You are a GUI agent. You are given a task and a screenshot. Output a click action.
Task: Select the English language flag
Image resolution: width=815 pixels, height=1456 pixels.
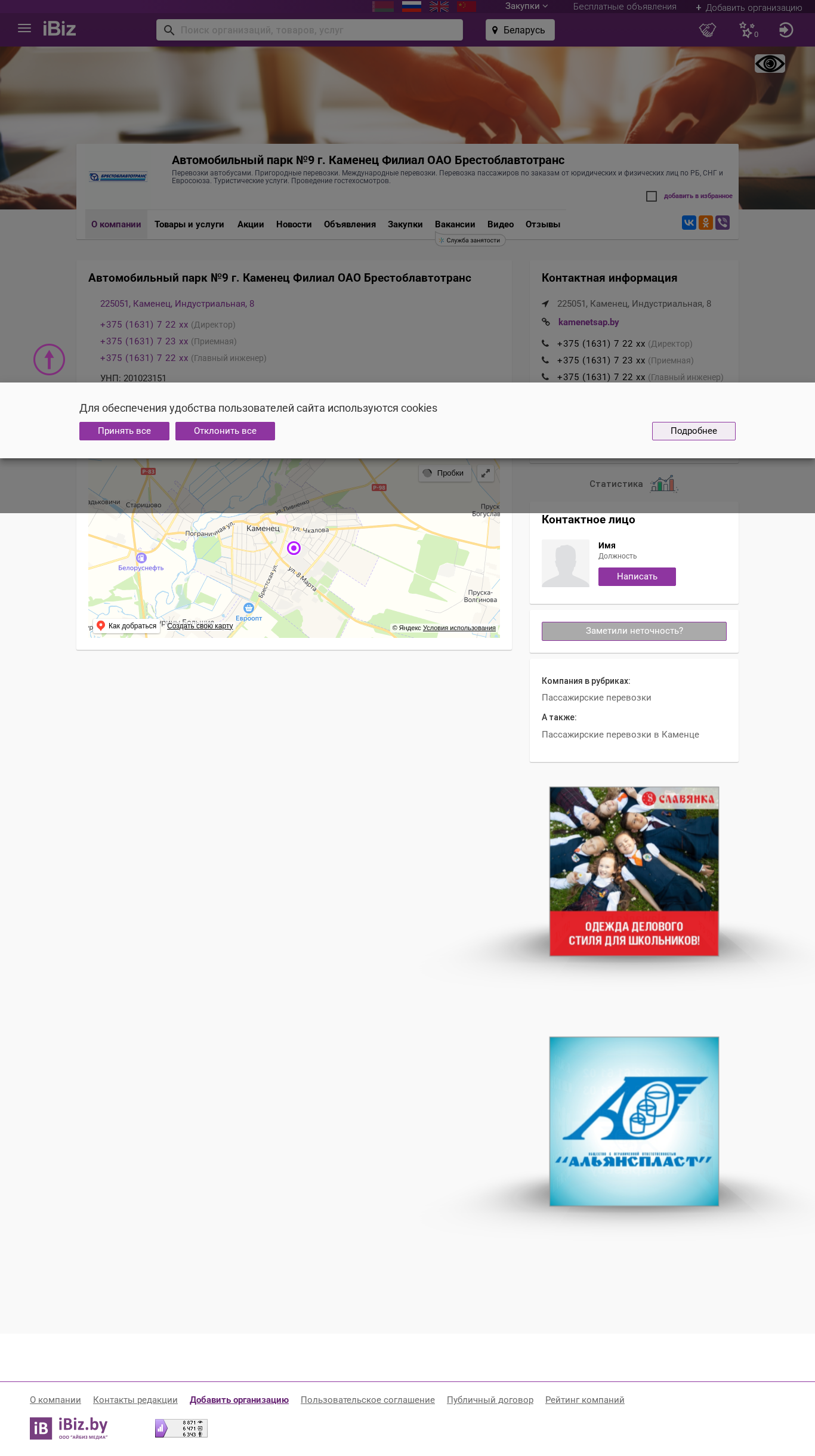(439, 7)
